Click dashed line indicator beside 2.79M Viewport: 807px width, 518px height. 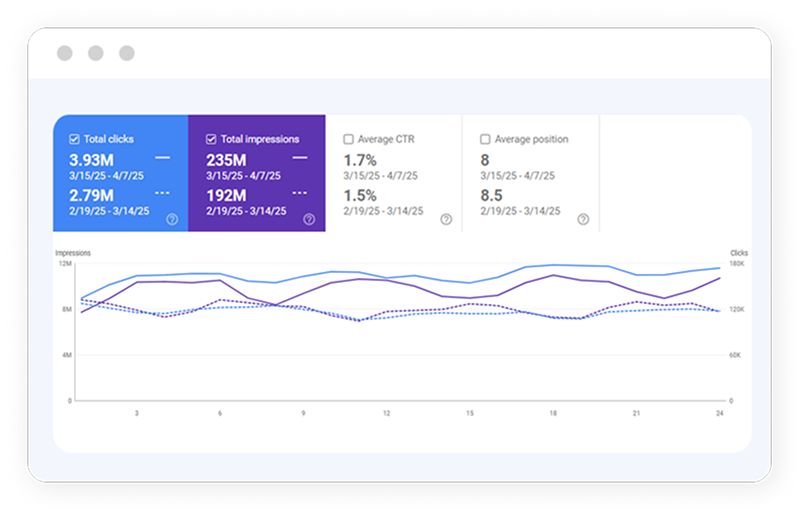coord(162,193)
